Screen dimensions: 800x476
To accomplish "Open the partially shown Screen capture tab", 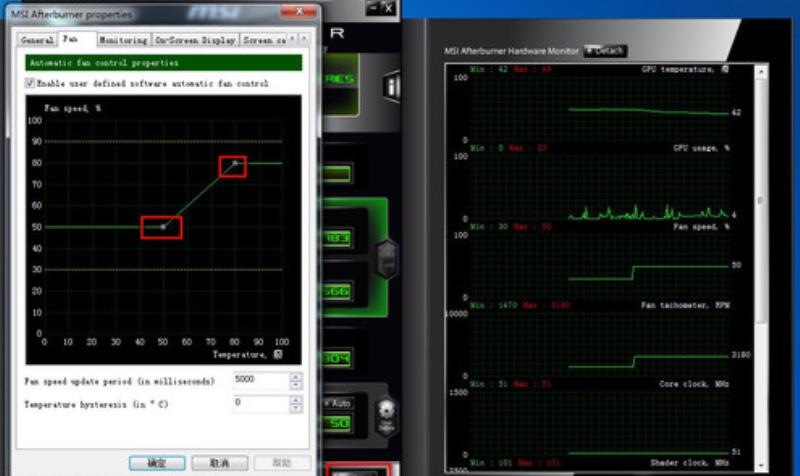I will (264, 40).
